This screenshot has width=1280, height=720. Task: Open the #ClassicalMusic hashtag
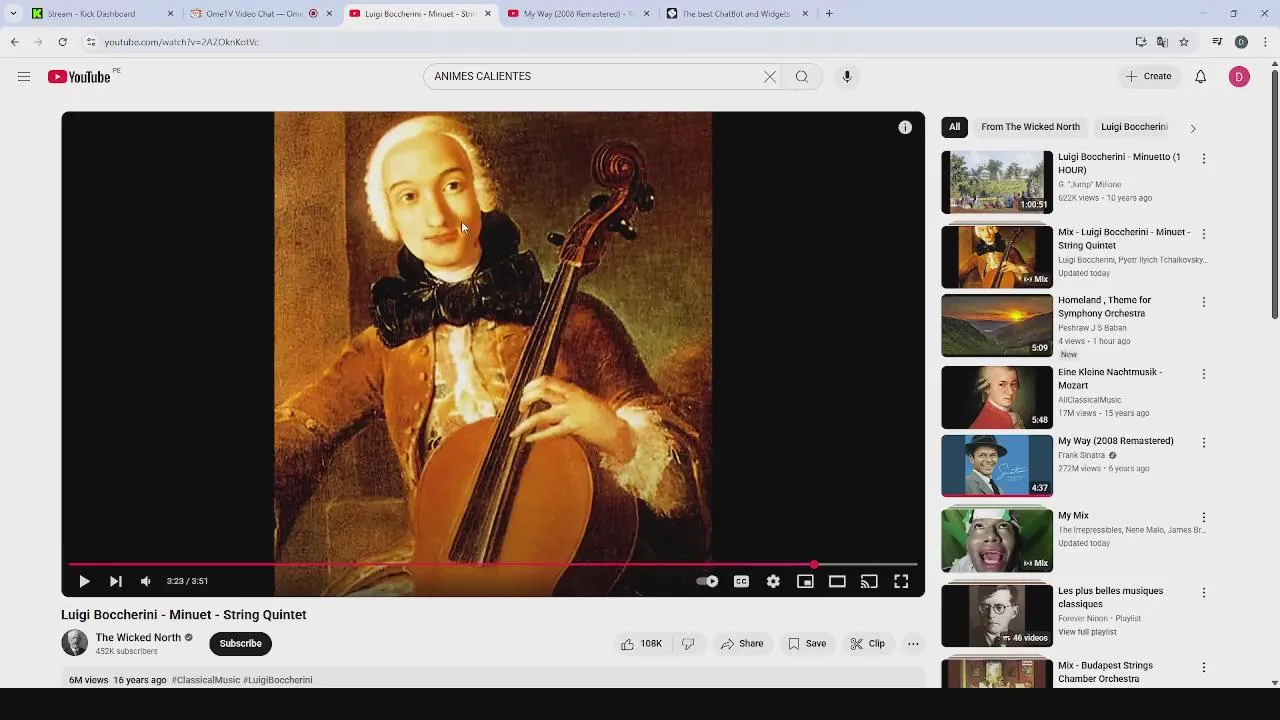click(206, 680)
